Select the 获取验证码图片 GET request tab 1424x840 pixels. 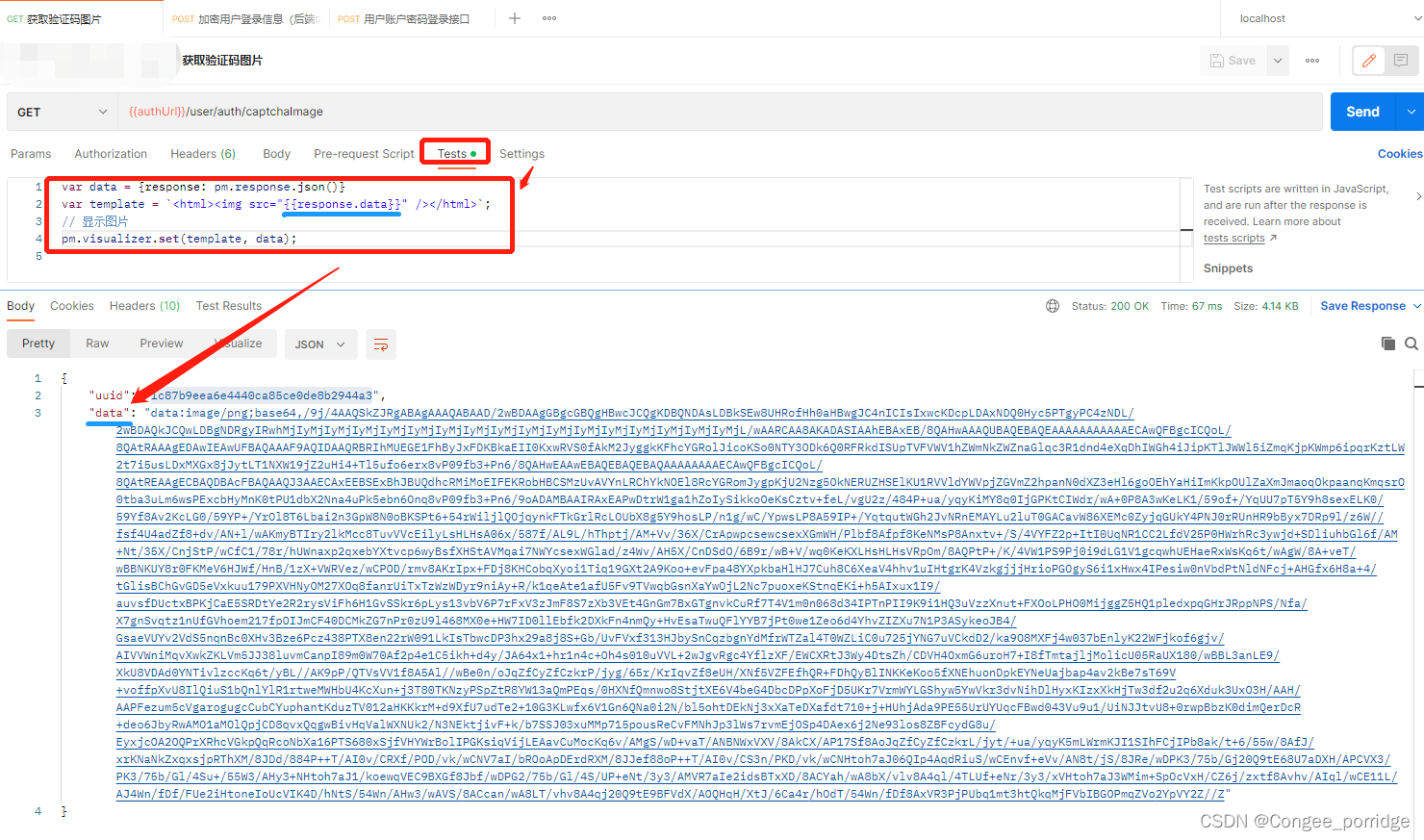[82, 18]
